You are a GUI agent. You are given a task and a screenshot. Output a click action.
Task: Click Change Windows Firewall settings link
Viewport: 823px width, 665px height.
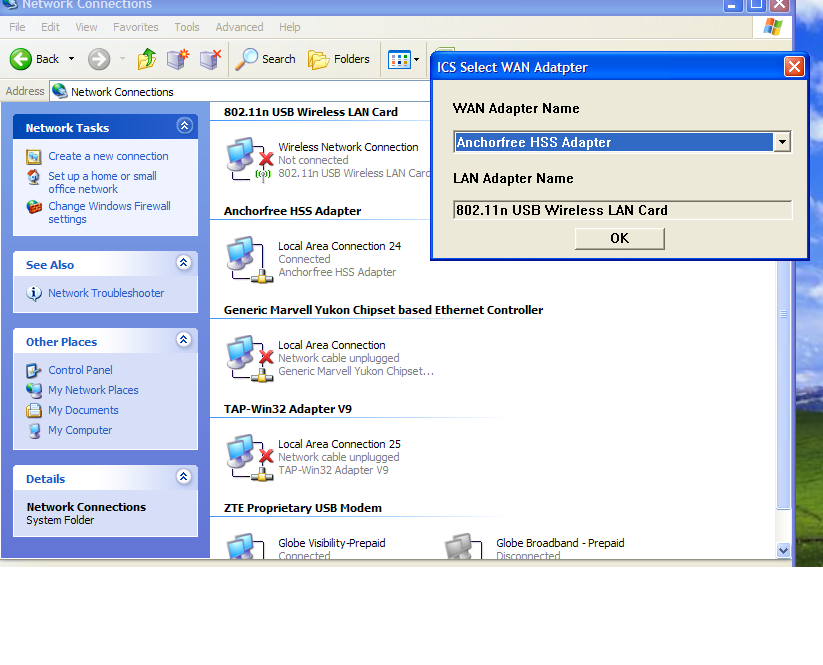point(109,212)
